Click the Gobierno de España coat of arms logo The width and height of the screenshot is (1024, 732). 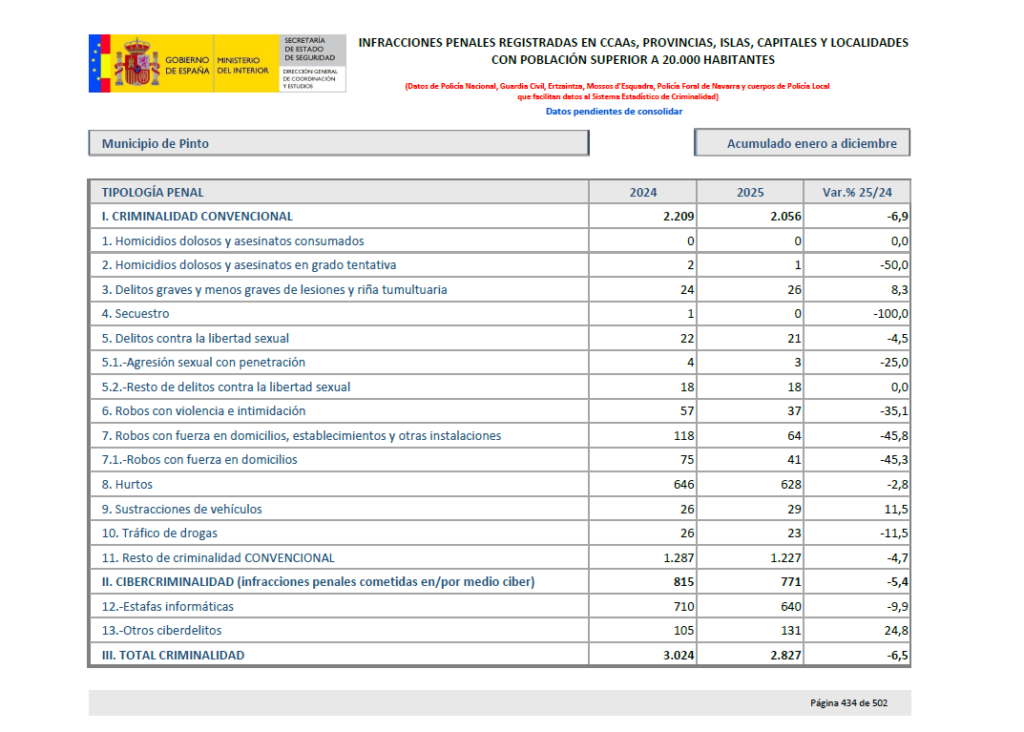click(x=135, y=64)
